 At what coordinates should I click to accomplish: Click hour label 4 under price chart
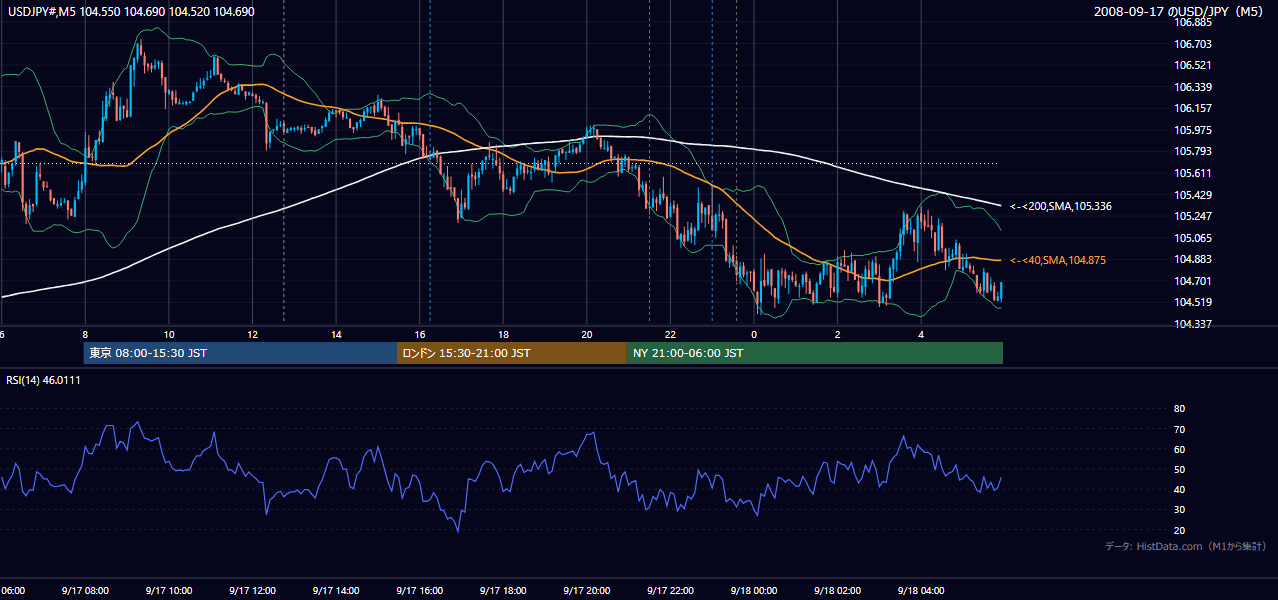[922, 334]
